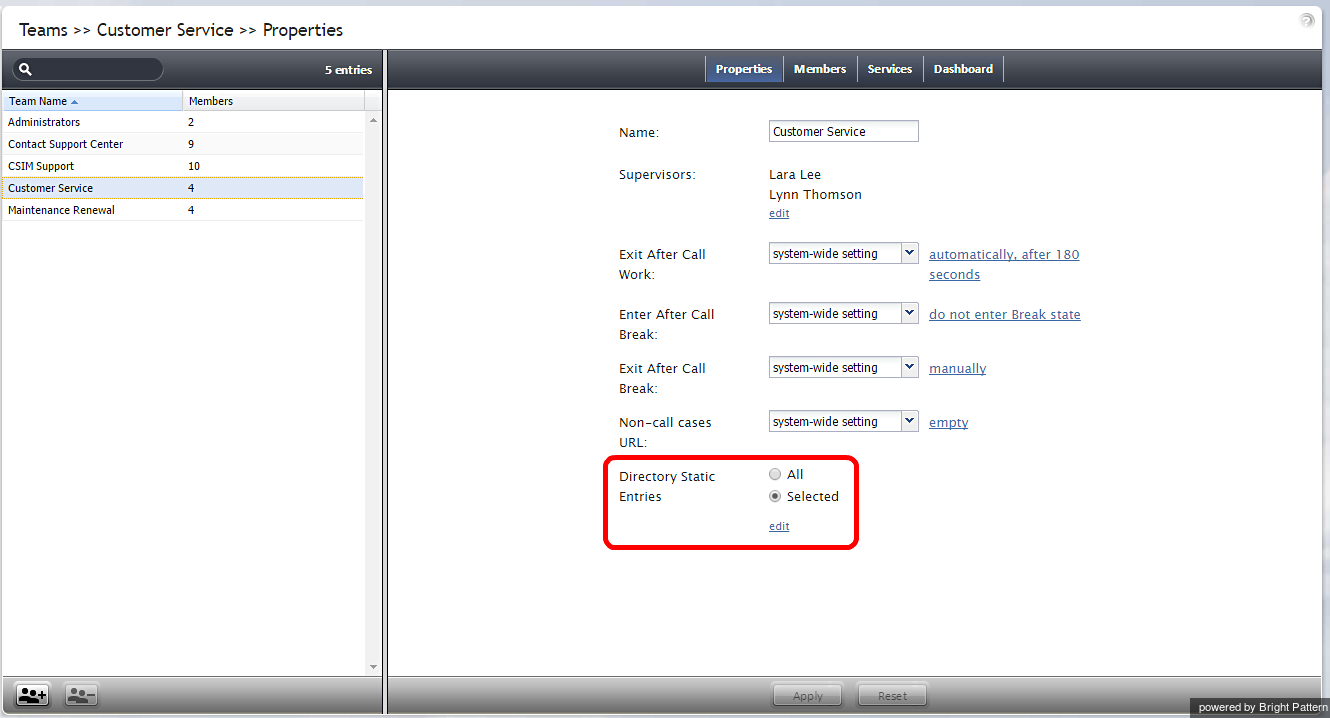
Task: Select the All radio button
Action: [x=775, y=475]
